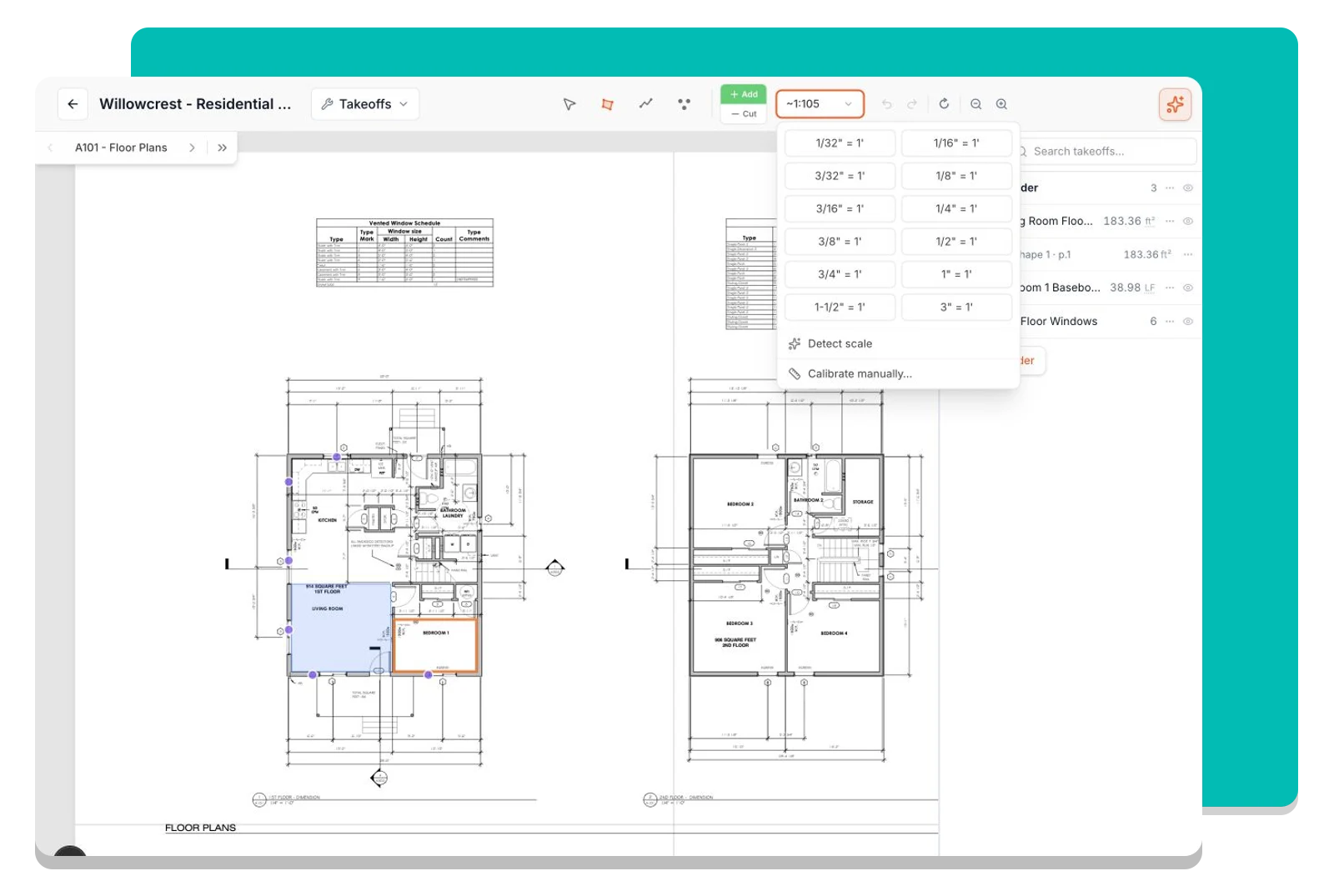The image size is (1334, 896).
Task: Click the Search takeoffs field
Action: (x=1106, y=151)
